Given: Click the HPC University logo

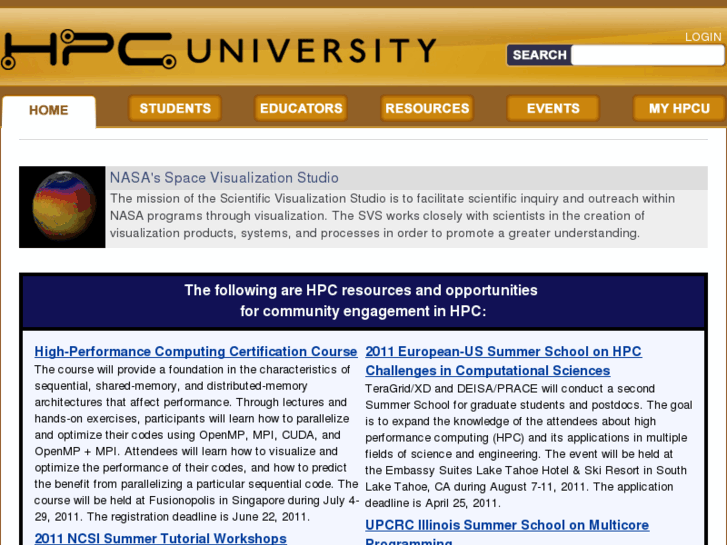Looking at the screenshot, I should [x=218, y=49].
